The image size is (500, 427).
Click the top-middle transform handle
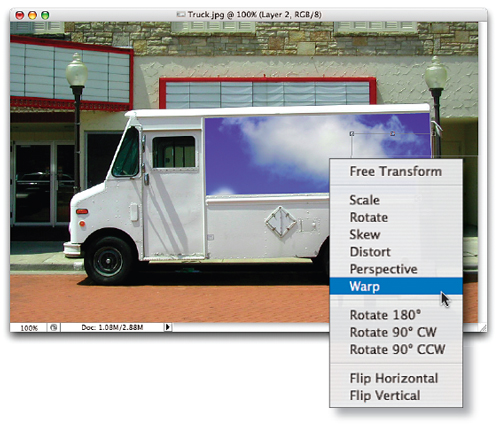(x=393, y=134)
